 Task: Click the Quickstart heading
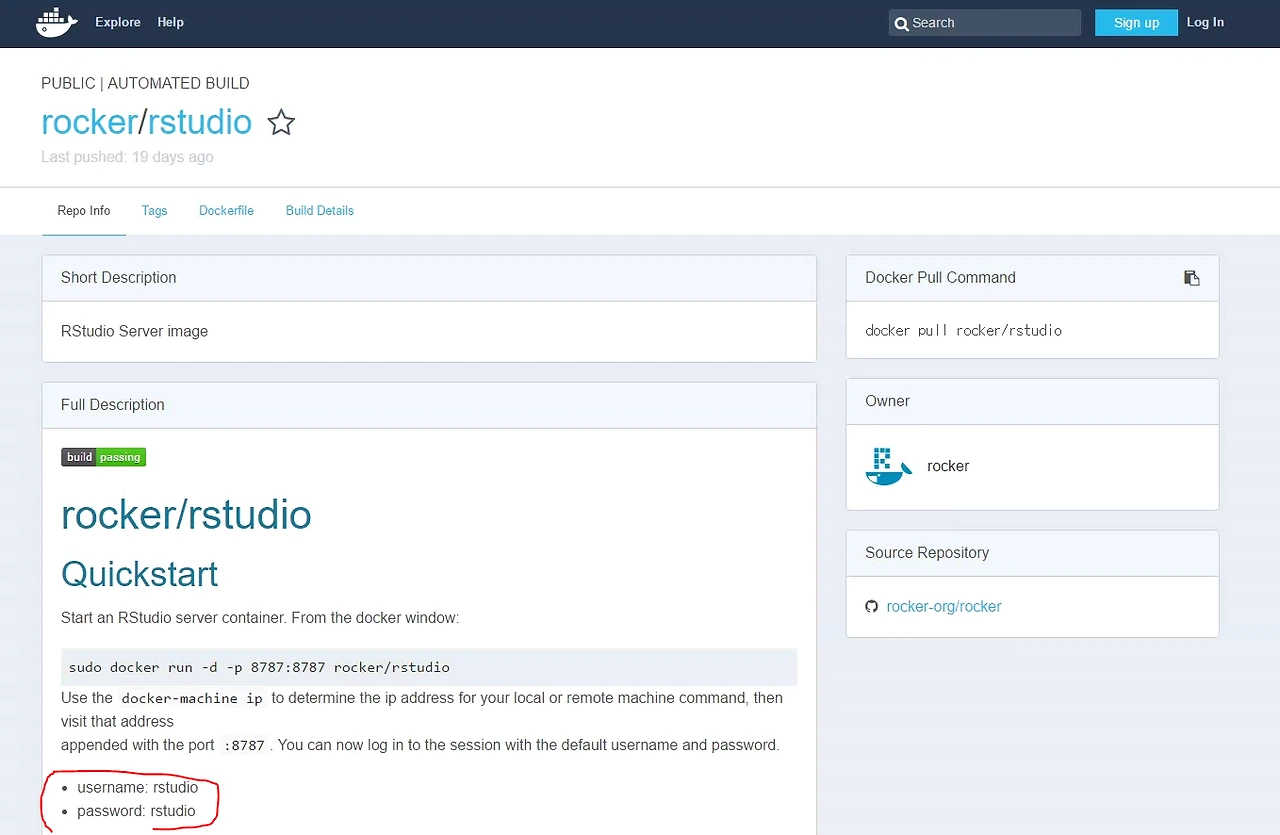tap(140, 574)
